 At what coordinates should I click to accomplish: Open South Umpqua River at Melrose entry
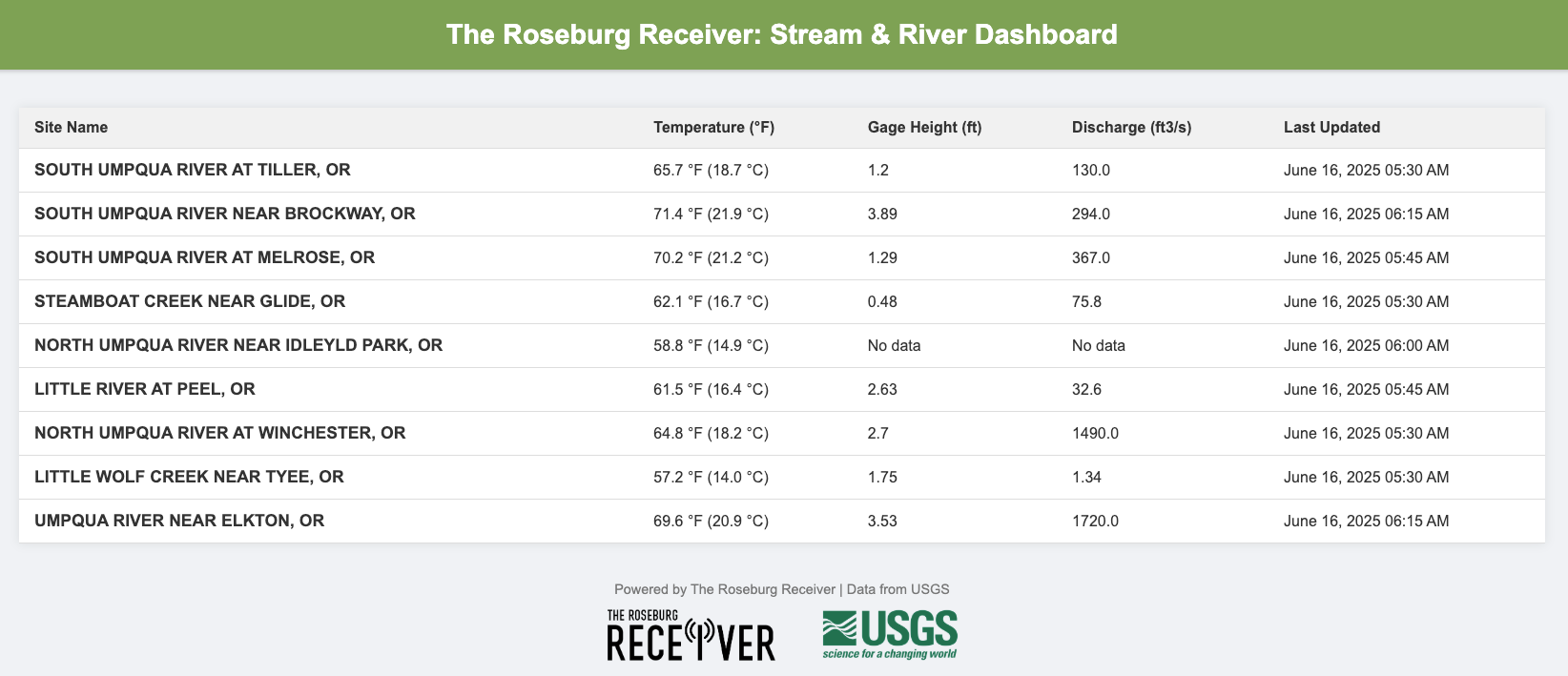pyautogui.click(x=205, y=257)
